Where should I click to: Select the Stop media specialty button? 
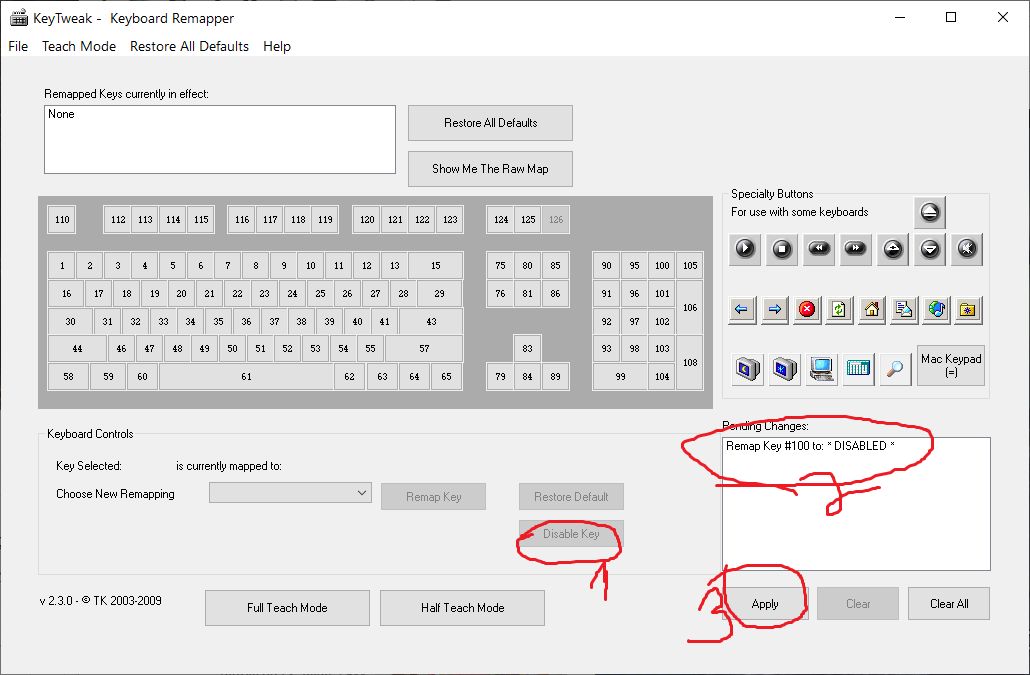[782, 249]
